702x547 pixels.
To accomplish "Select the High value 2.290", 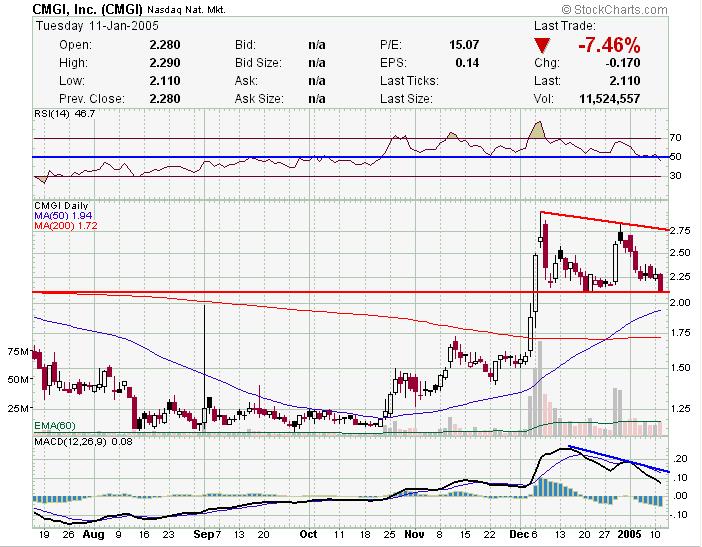I will point(165,63).
